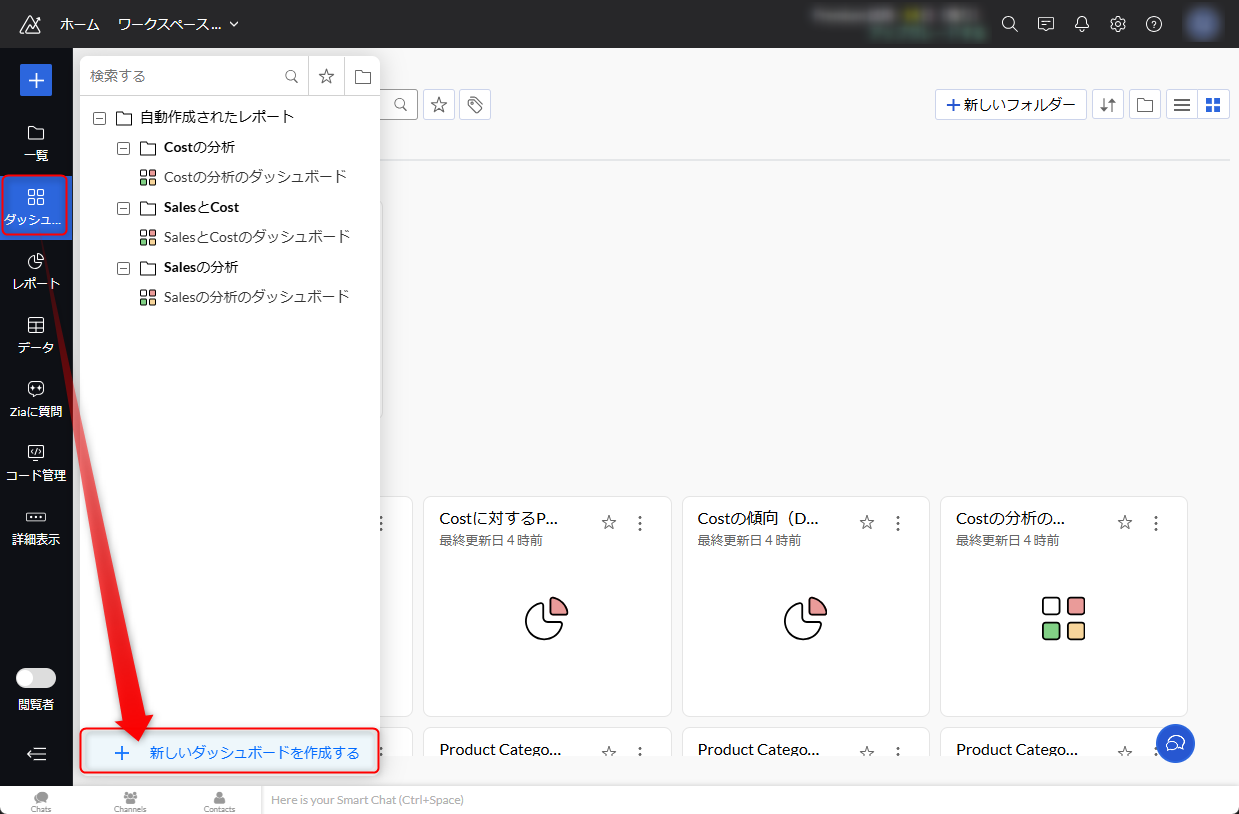Open the データ section from the sidebar
The image size is (1239, 814).
(36, 334)
